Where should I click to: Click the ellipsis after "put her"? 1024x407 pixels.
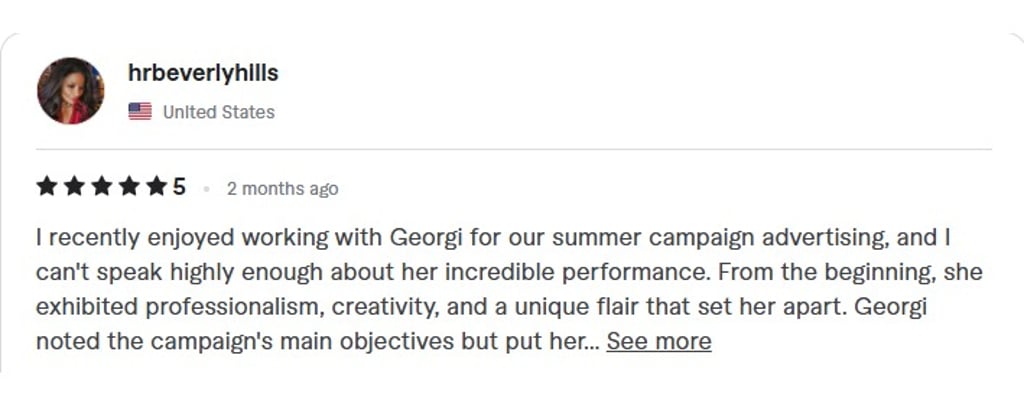tap(591, 341)
